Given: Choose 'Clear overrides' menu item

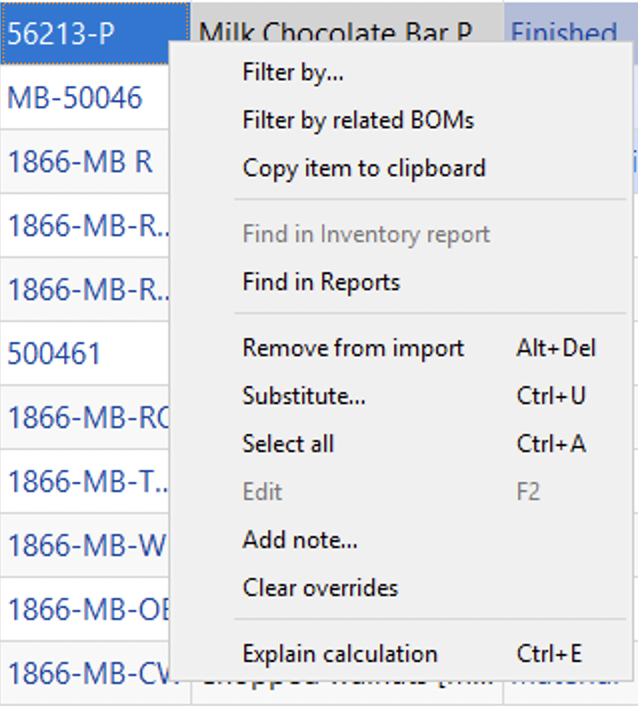Looking at the screenshot, I should [x=320, y=588].
